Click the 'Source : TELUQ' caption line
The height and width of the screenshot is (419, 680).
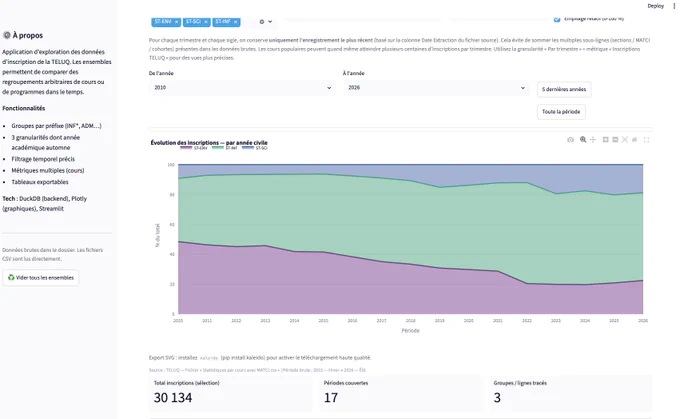coord(257,370)
